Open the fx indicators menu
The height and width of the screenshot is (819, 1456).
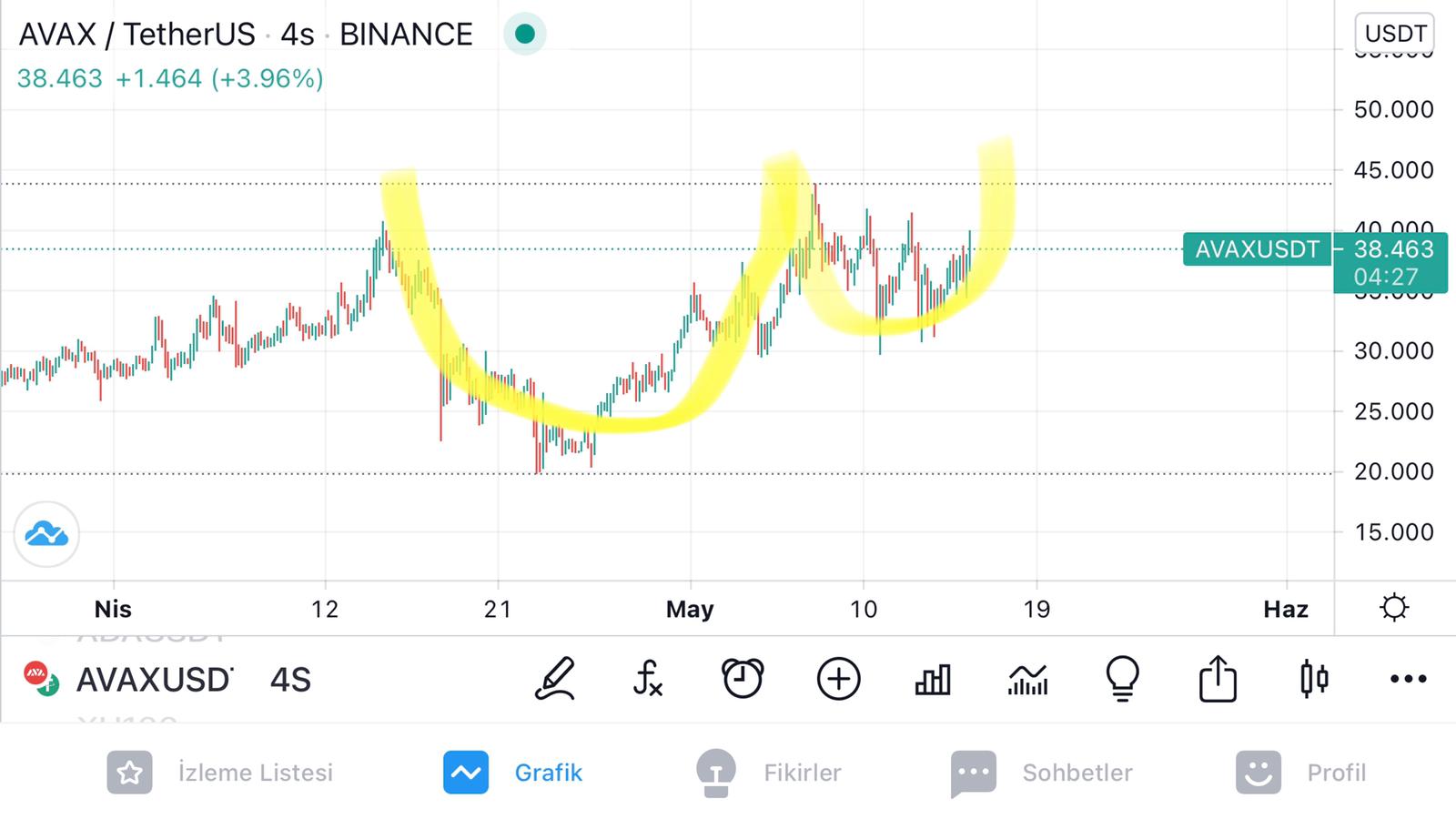pos(648,679)
